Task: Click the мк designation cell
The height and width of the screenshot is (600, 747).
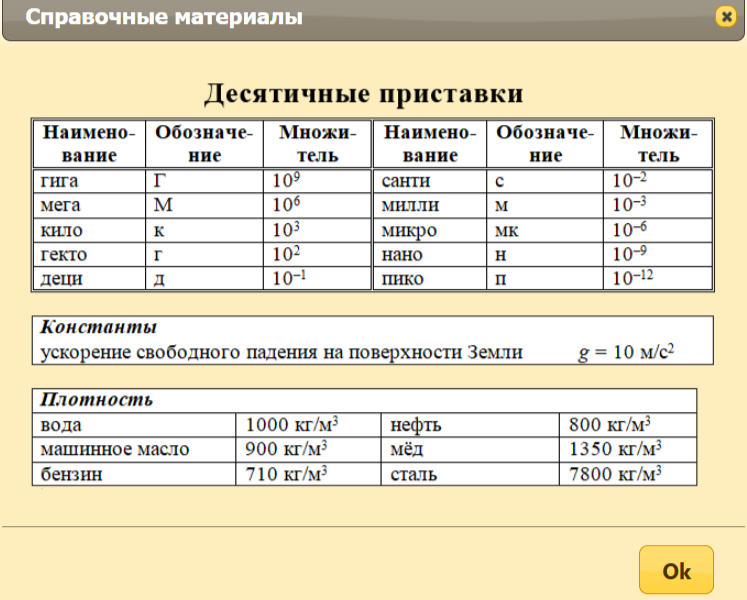Action: [x=546, y=230]
